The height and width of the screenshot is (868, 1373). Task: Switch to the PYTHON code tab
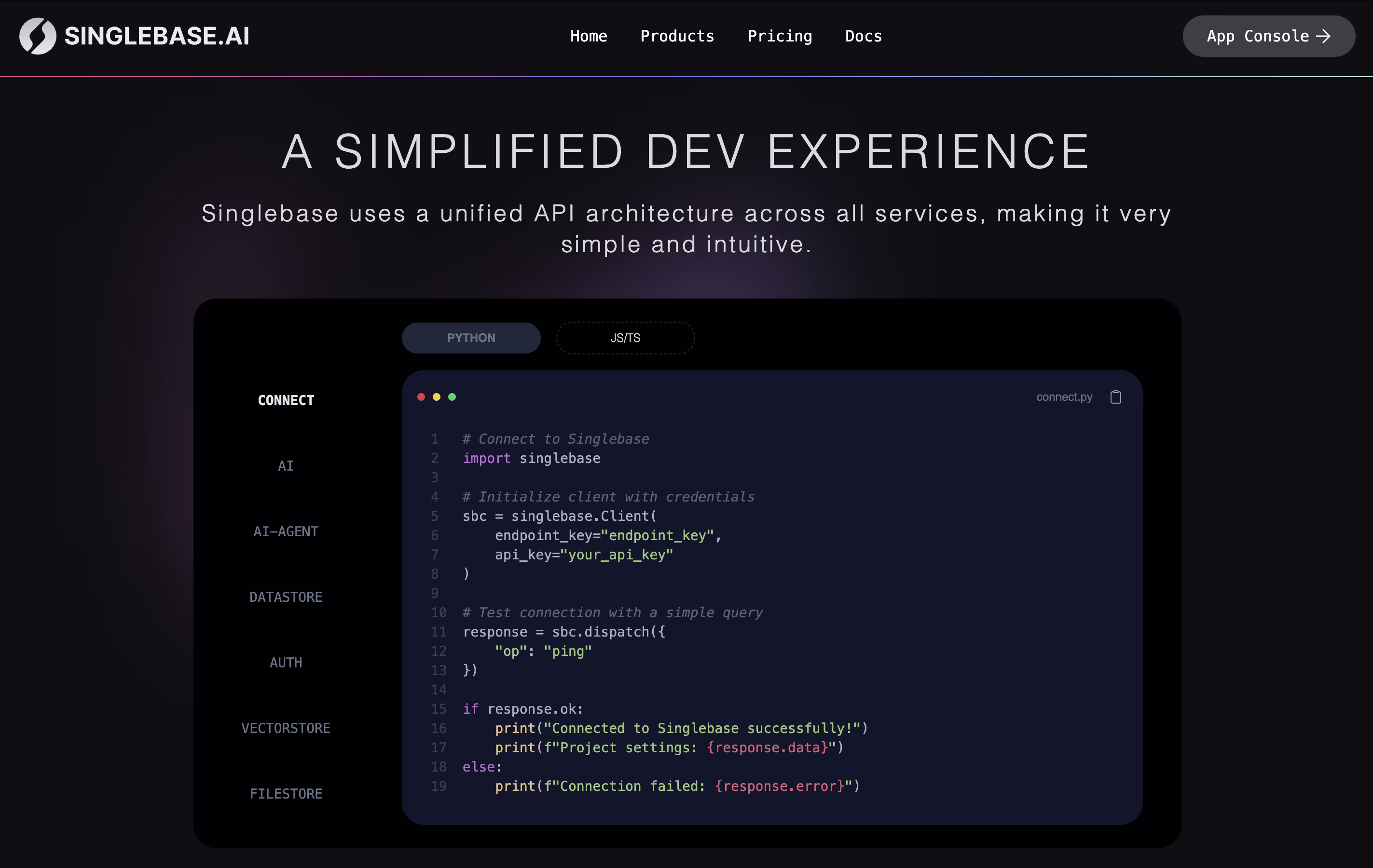click(x=471, y=338)
